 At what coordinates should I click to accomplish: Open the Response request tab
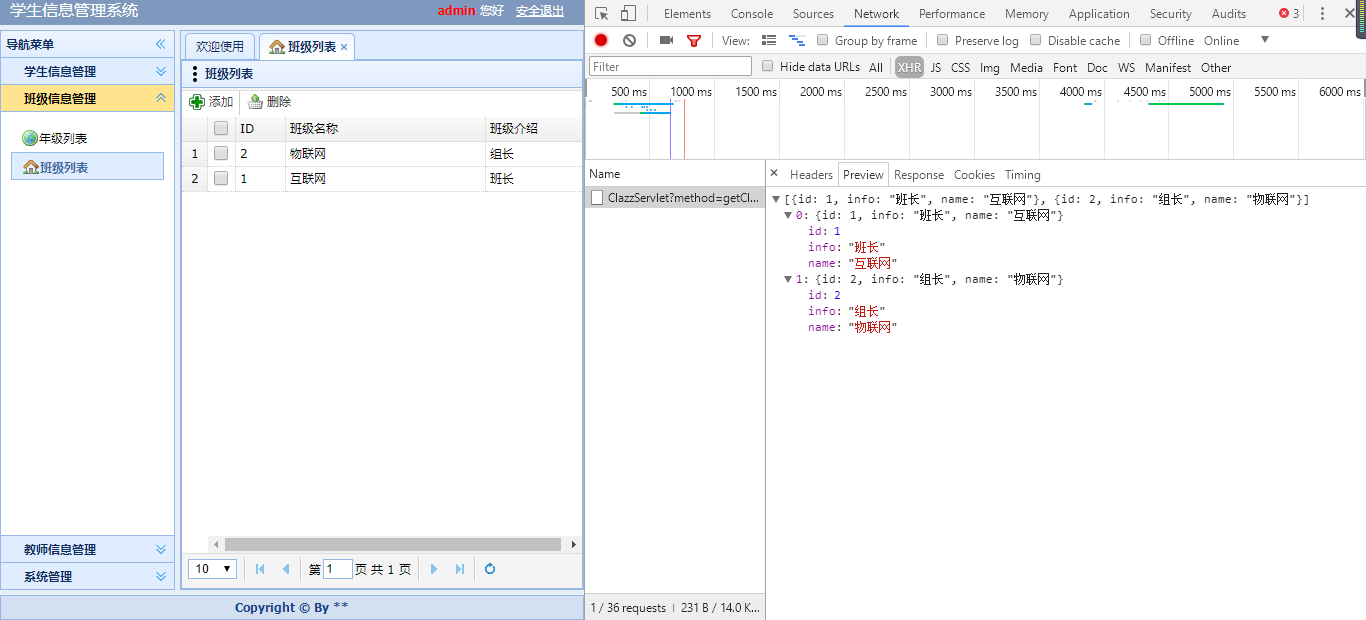tap(919, 174)
